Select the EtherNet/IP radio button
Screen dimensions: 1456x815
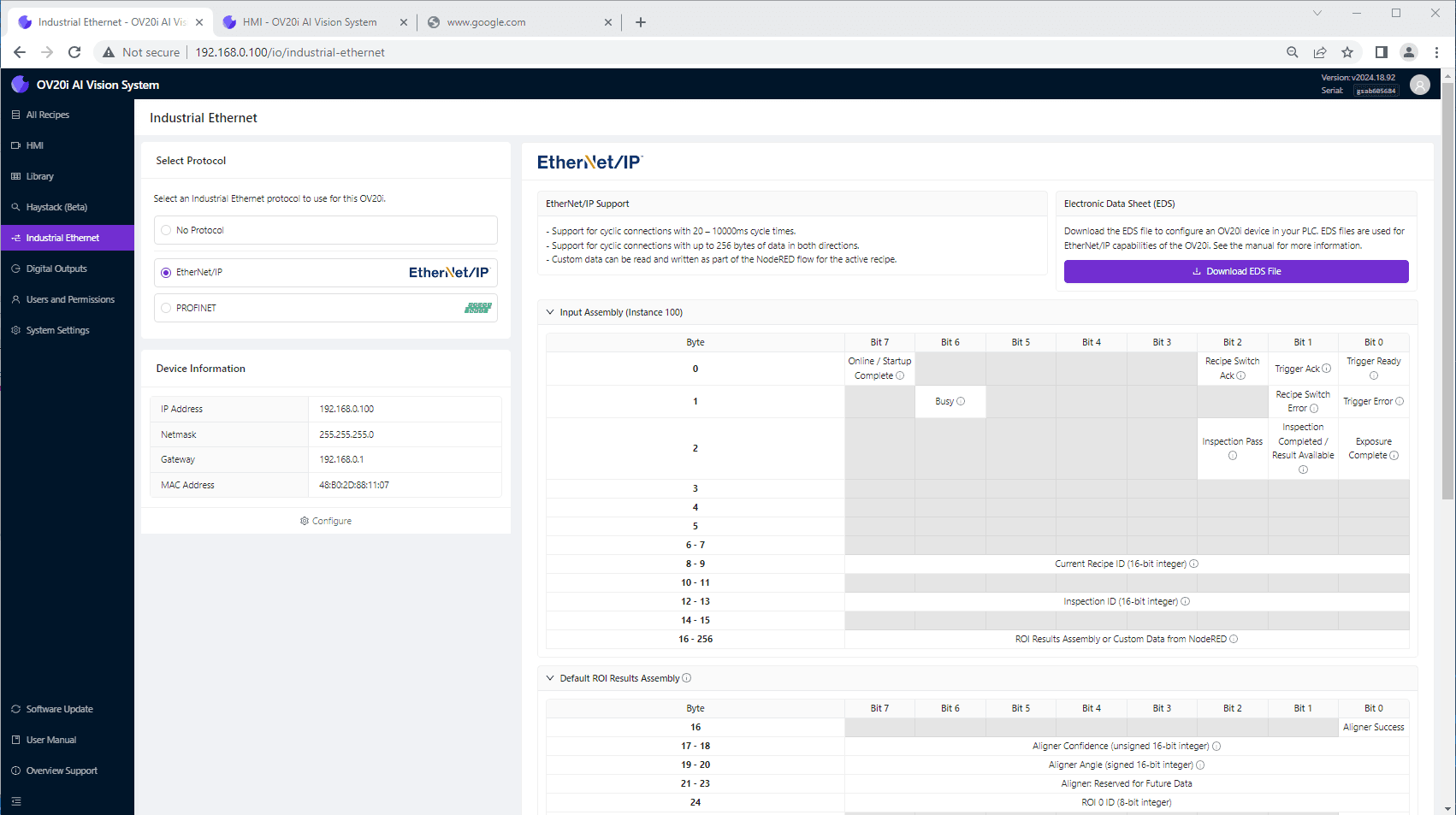click(x=166, y=273)
